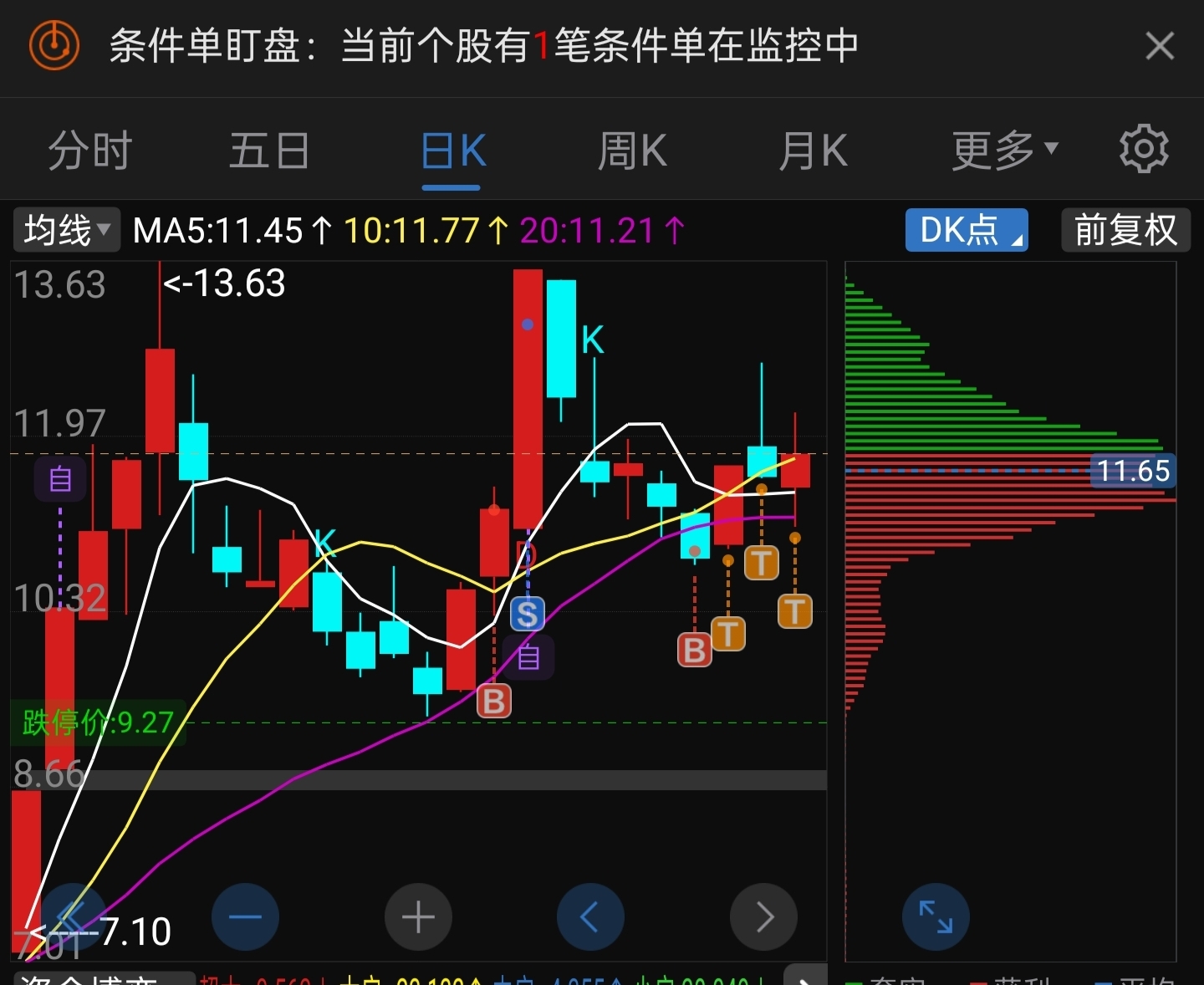The height and width of the screenshot is (985, 1204).
Task: Select the 周K tab
Action: click(x=632, y=151)
